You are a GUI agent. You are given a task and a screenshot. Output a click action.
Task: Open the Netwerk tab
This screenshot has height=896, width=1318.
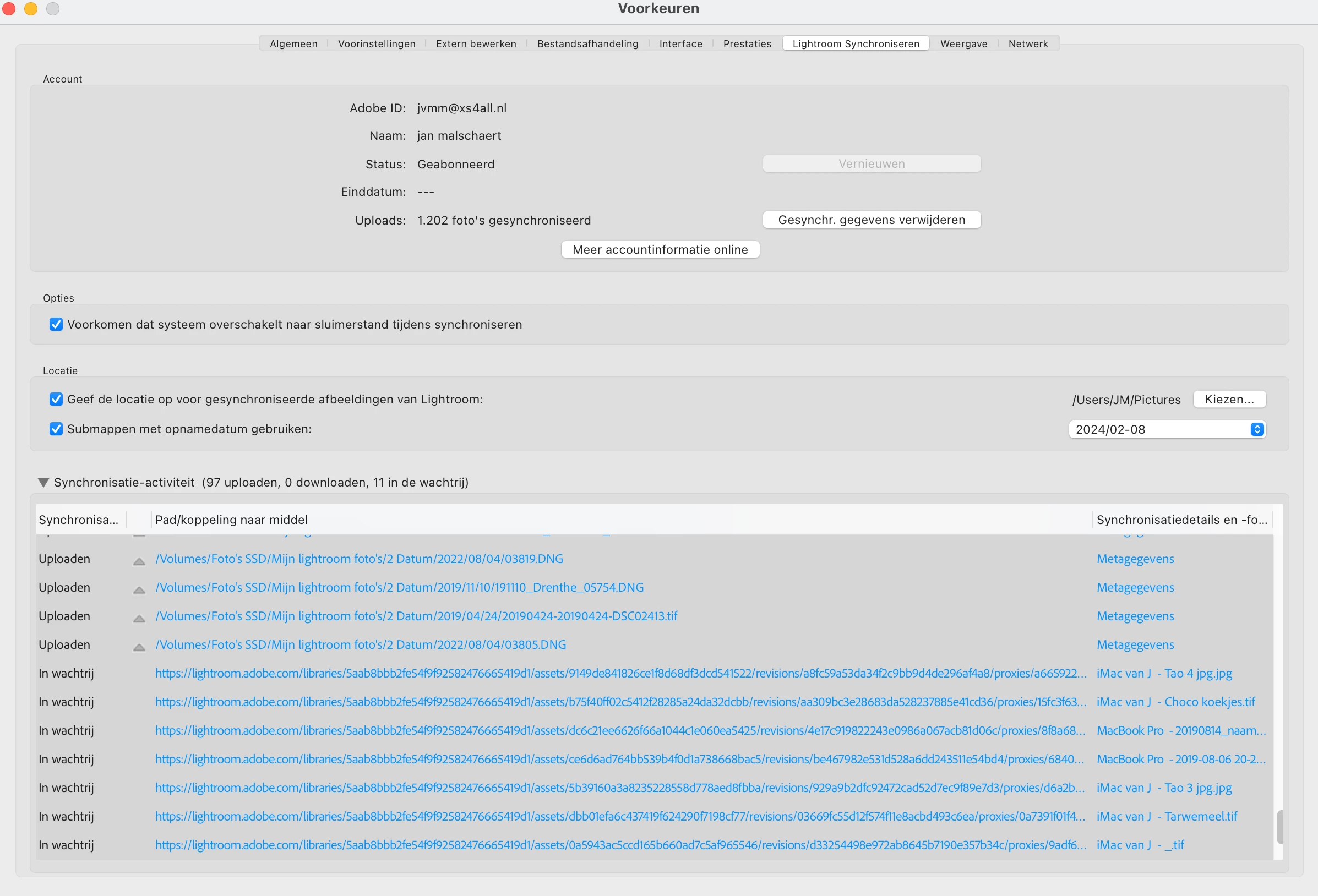pyautogui.click(x=1028, y=43)
